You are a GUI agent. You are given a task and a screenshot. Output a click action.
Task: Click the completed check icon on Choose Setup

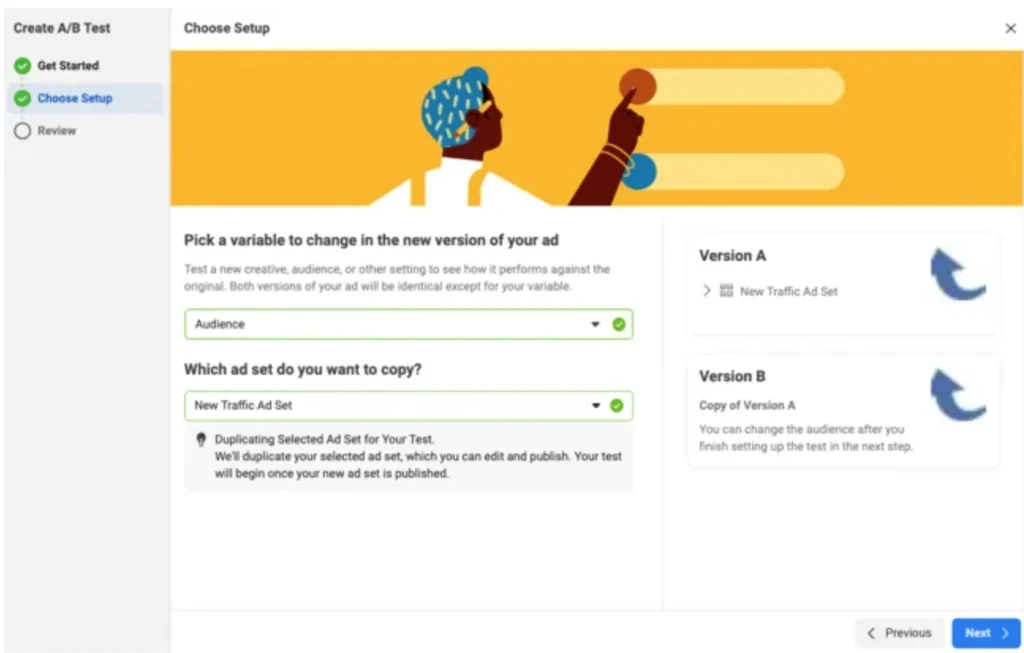(x=24, y=98)
